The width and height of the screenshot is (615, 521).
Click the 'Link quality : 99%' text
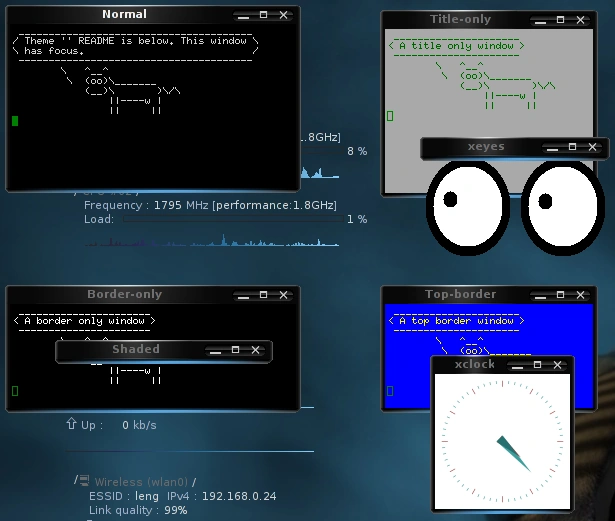[138, 510]
